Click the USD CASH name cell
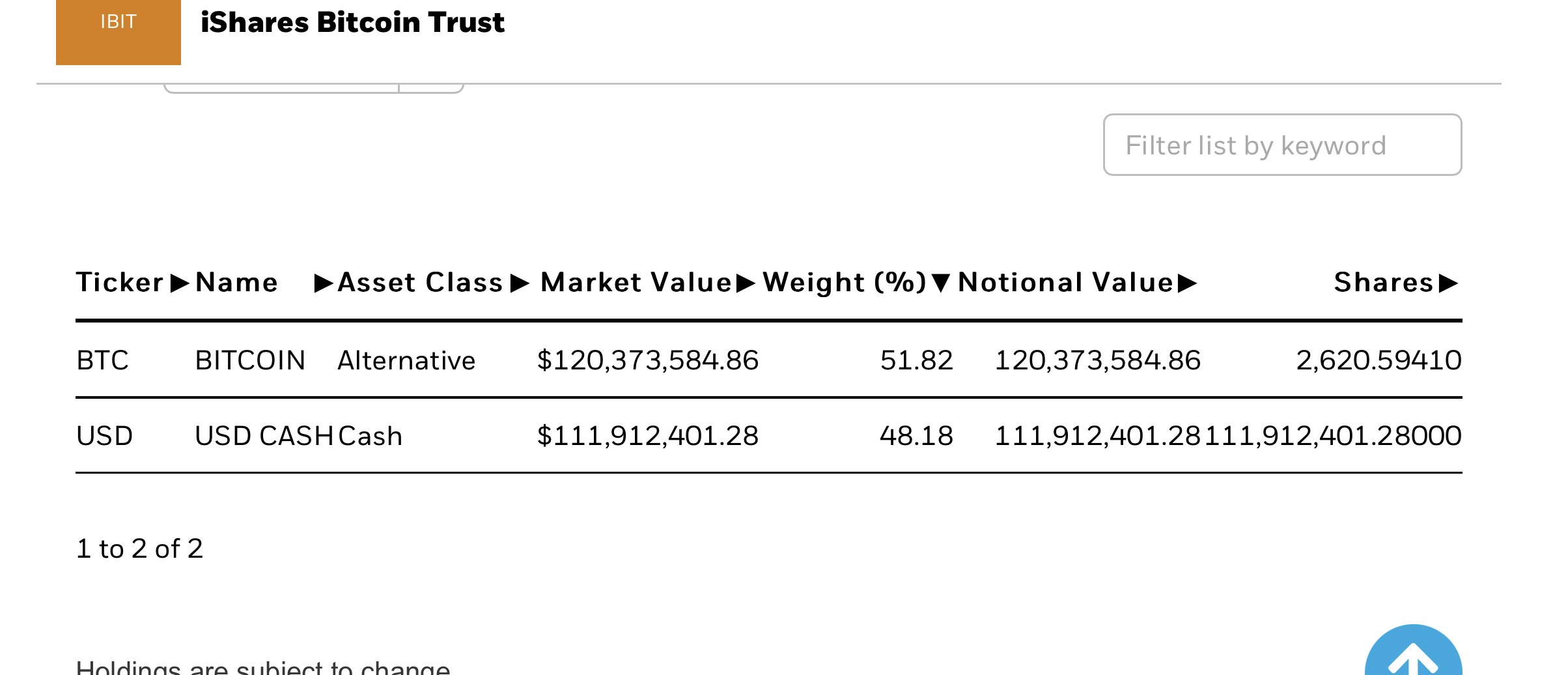 264,436
